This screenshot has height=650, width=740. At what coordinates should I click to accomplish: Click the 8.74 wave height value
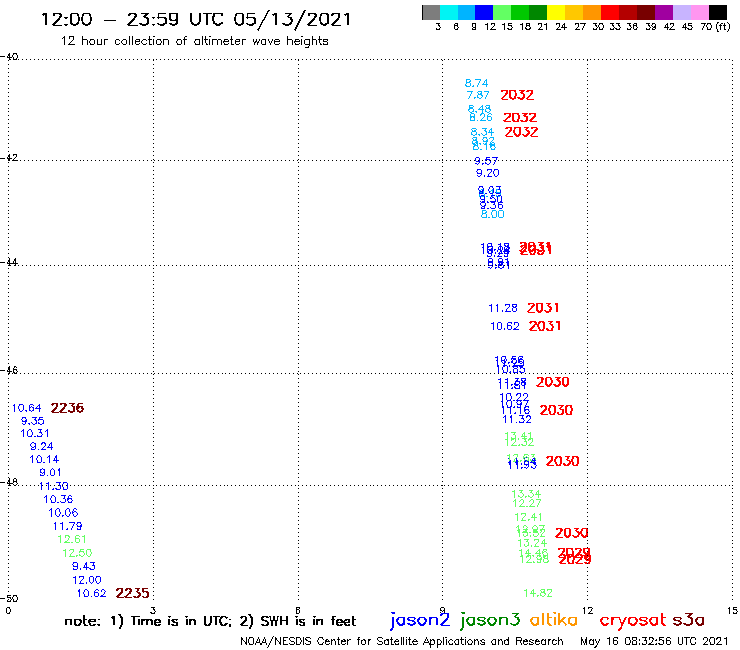pos(476,83)
